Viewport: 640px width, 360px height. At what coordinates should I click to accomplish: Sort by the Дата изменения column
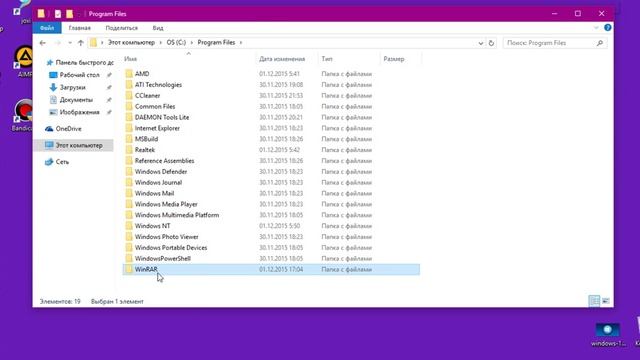coord(282,59)
